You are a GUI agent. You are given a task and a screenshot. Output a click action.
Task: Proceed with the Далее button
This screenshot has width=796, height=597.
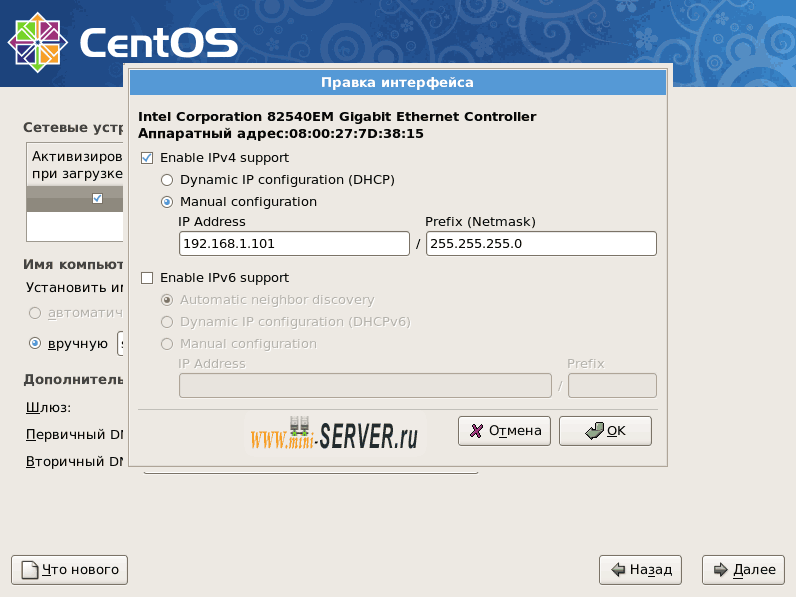[x=743, y=570]
